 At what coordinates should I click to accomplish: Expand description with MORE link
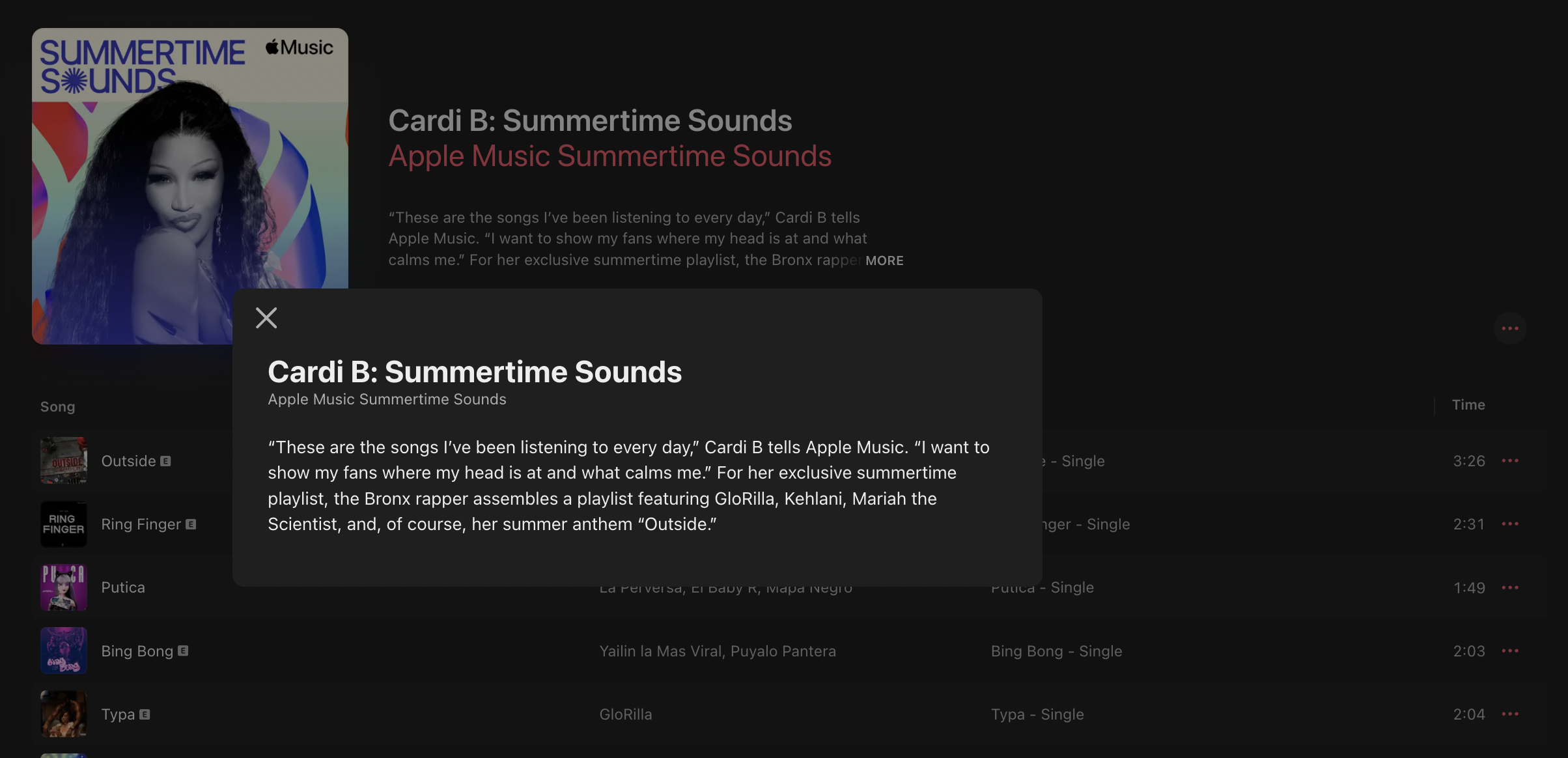click(884, 260)
